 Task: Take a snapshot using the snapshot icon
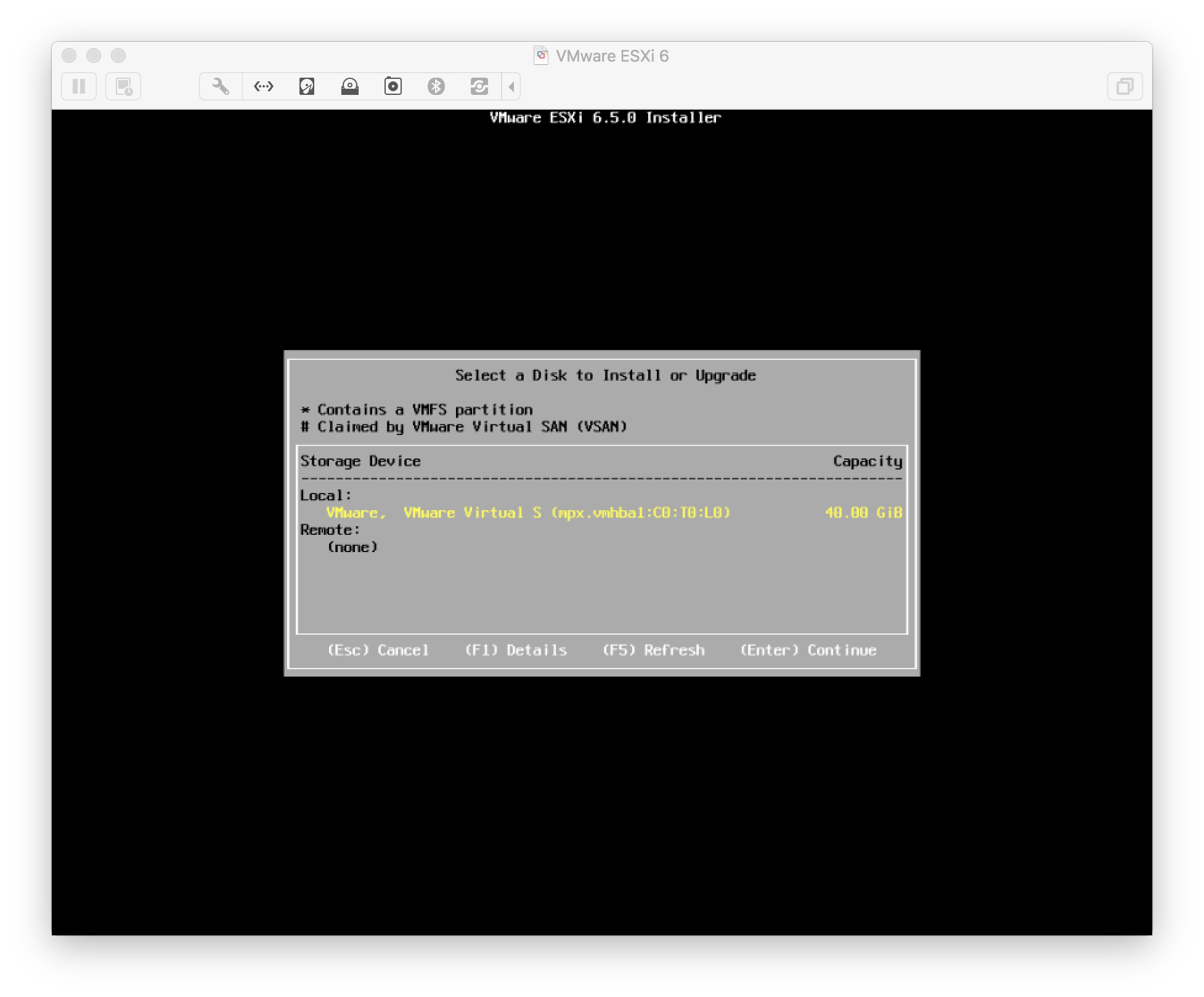tap(124, 86)
